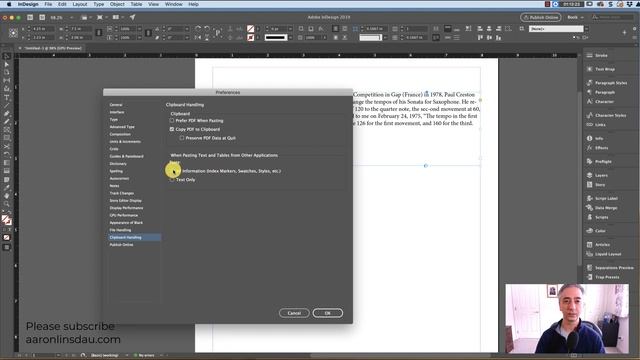Click the X position input field

coord(43,29)
